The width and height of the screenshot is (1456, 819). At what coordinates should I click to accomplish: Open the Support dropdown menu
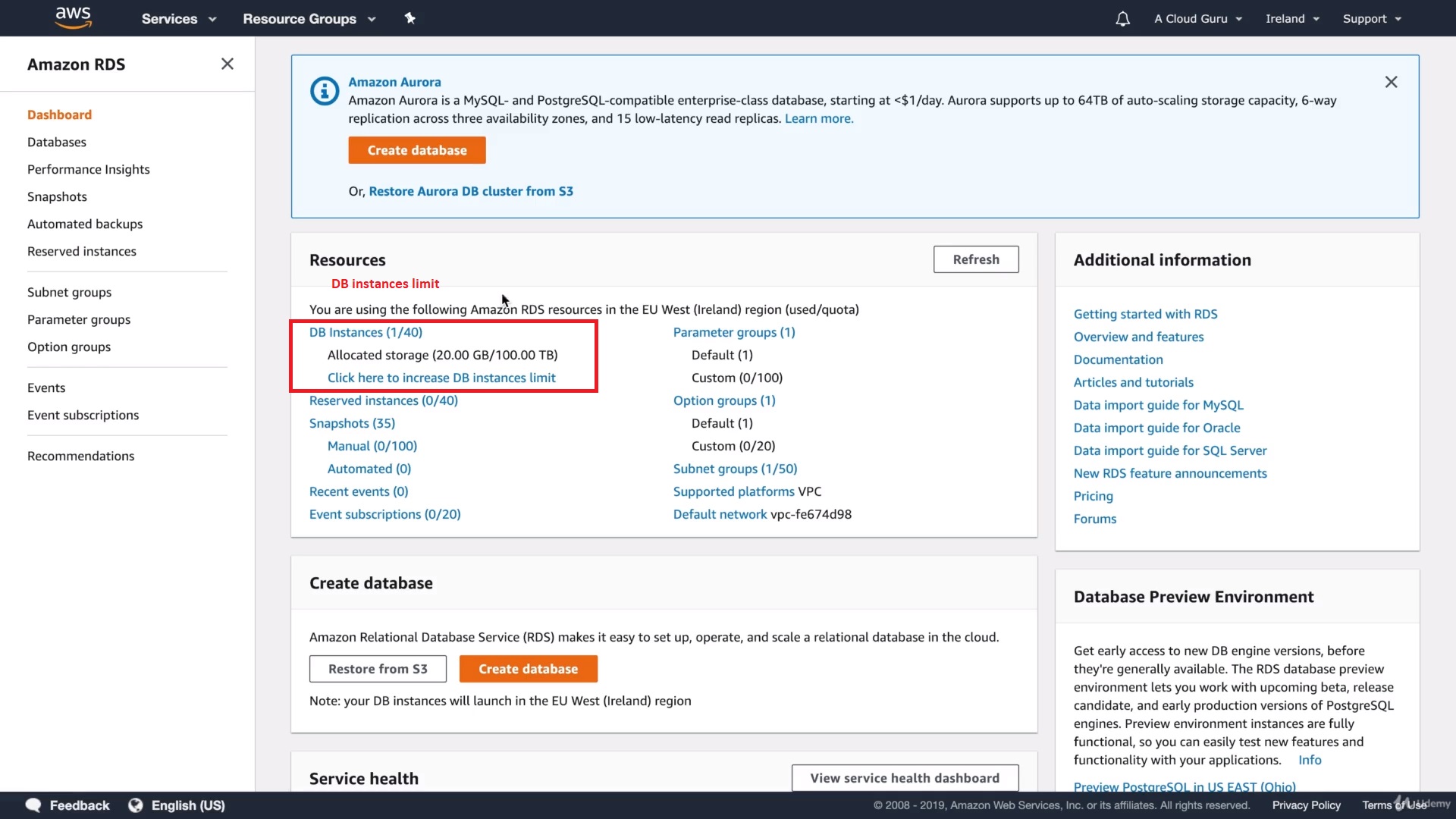[1371, 19]
